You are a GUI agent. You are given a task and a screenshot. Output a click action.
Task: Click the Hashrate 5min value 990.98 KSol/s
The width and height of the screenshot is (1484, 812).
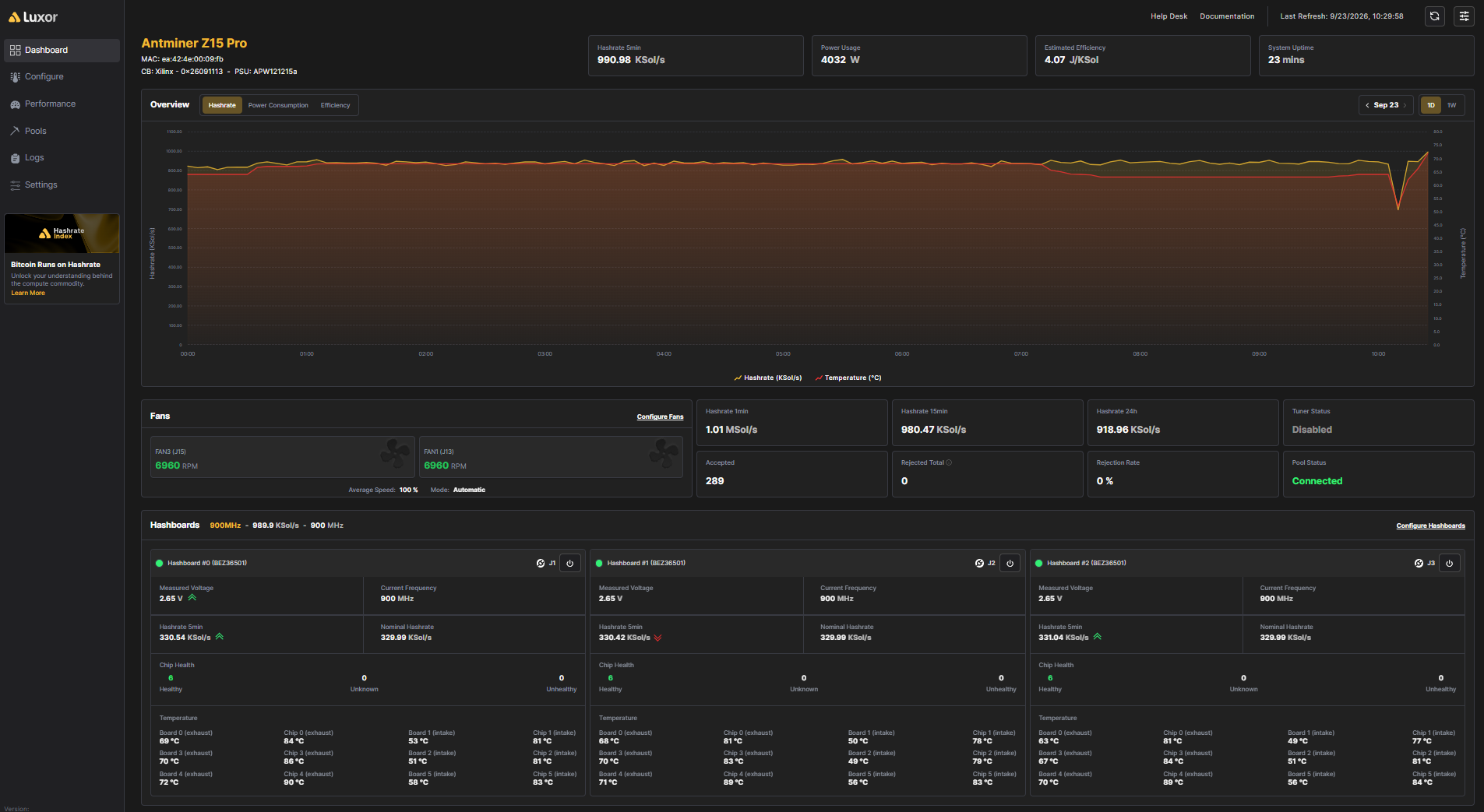631,60
